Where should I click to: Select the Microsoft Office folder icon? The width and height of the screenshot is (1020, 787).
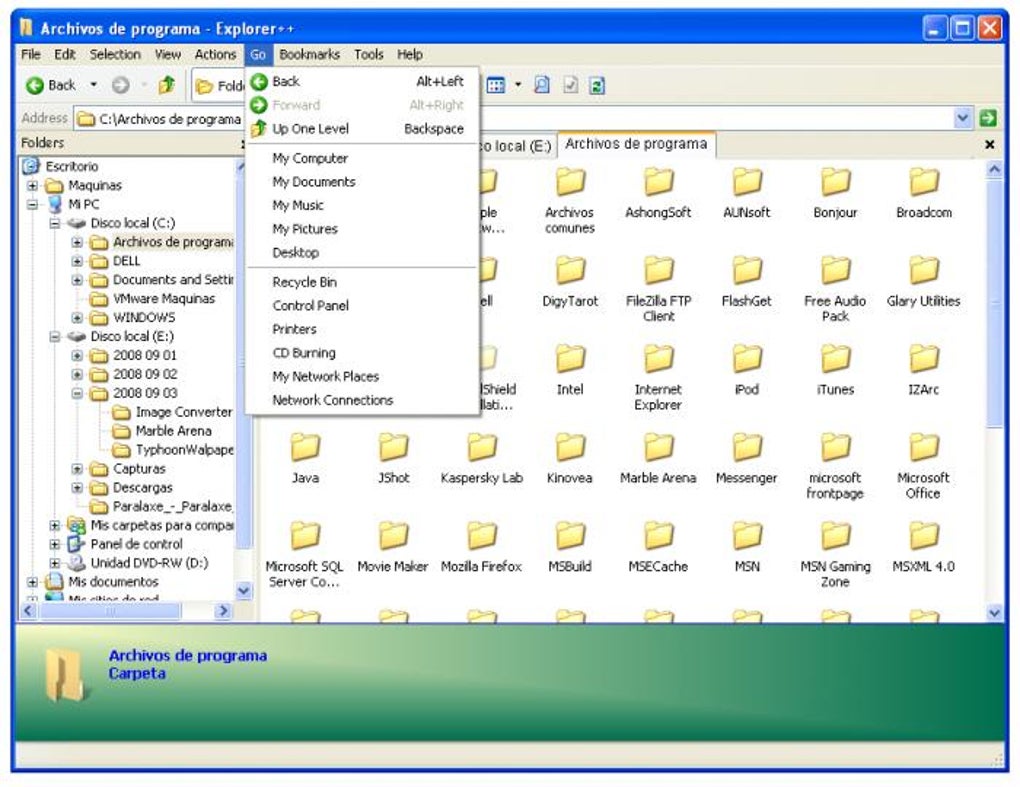(924, 447)
